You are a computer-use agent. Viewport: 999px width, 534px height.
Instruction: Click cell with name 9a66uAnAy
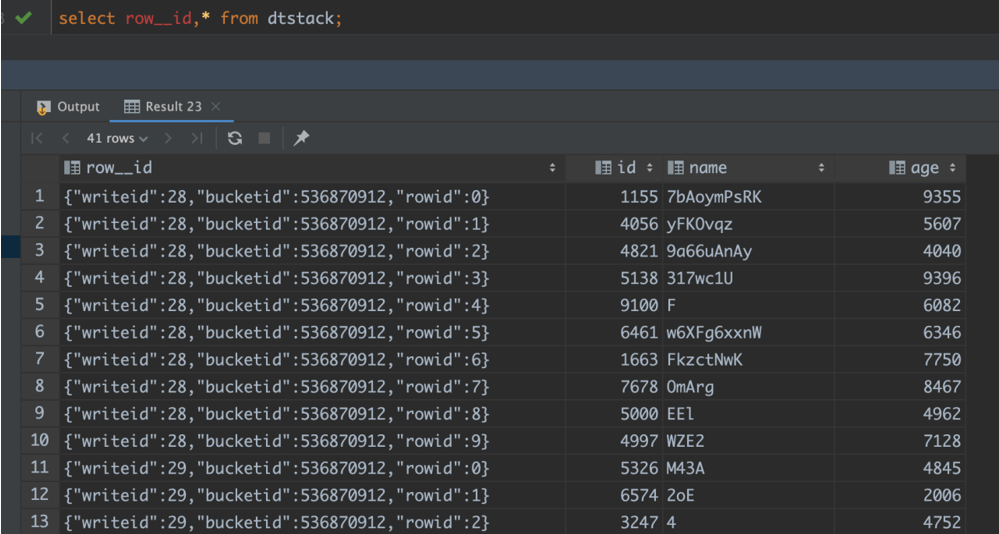point(748,251)
